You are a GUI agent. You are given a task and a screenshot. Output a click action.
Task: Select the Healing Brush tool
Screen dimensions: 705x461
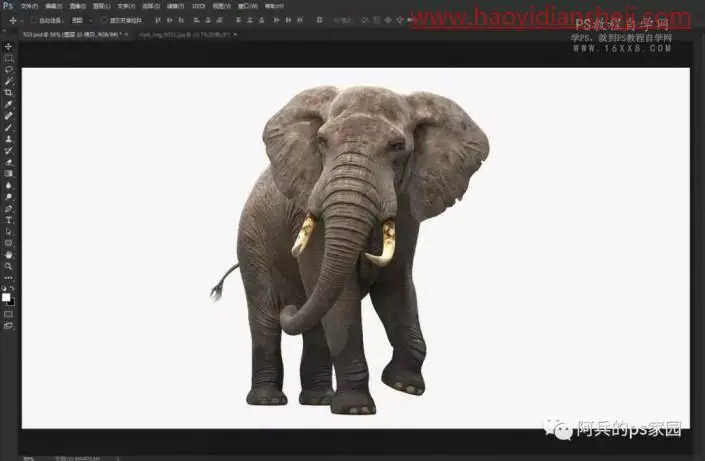[x=8, y=116]
